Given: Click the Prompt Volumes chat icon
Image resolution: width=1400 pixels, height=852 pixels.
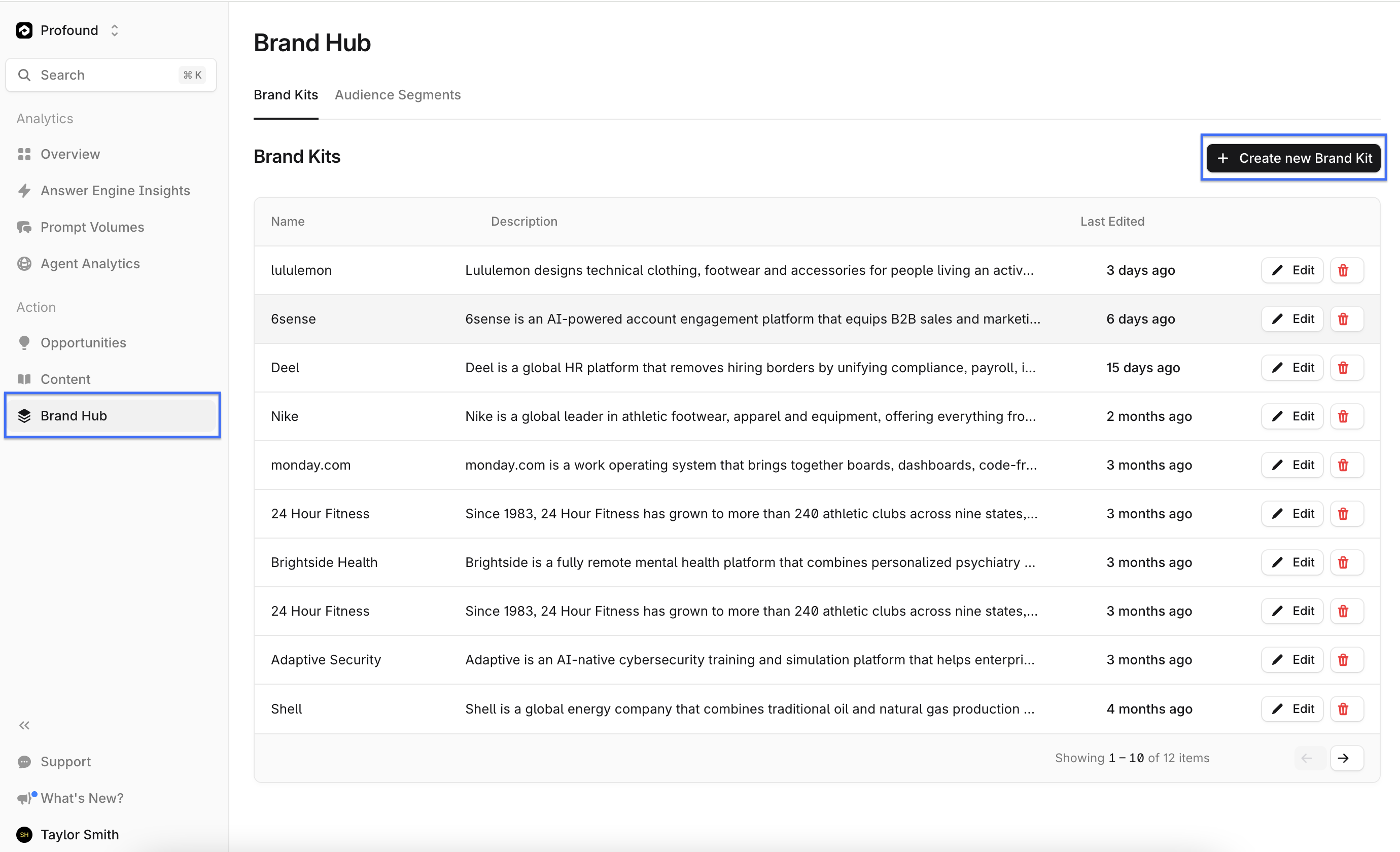Looking at the screenshot, I should (24, 227).
